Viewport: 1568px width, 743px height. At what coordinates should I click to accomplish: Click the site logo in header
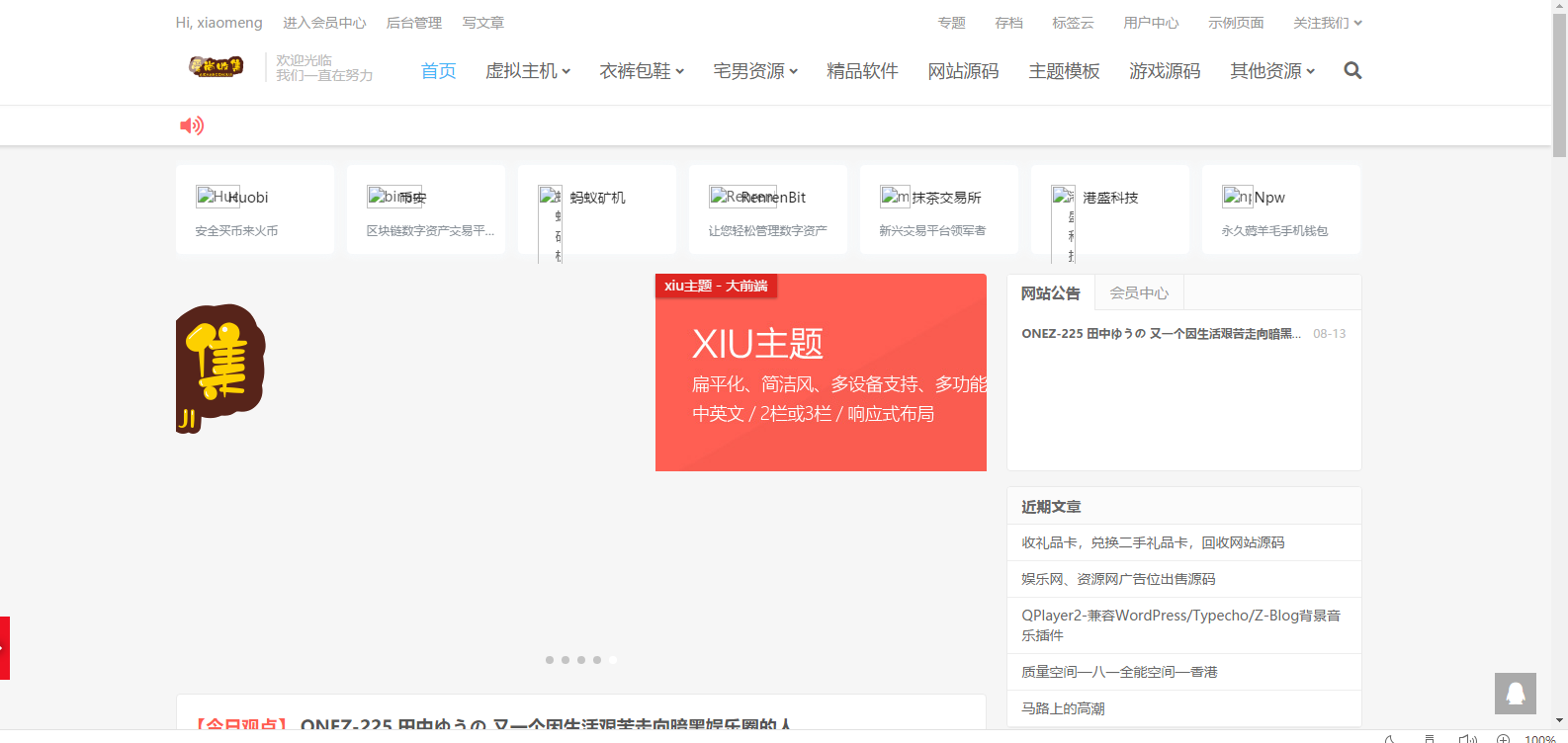216,67
